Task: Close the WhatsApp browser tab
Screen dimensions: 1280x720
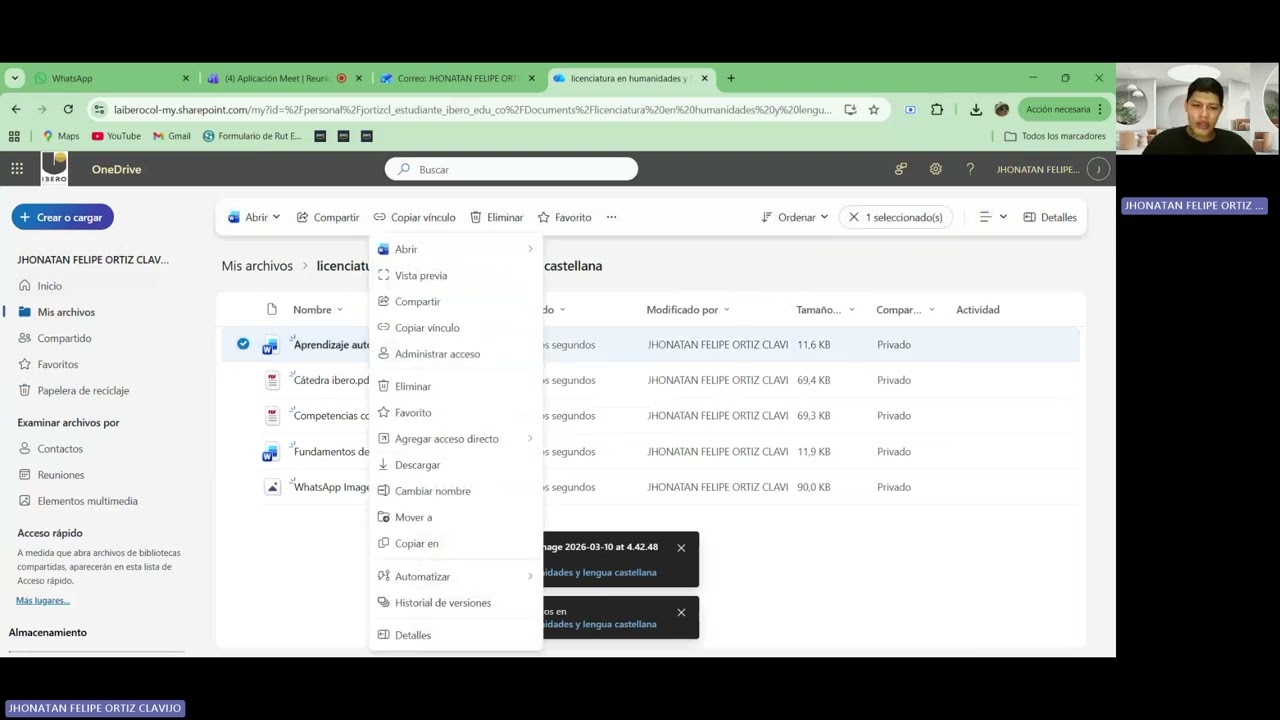Action: point(185,78)
